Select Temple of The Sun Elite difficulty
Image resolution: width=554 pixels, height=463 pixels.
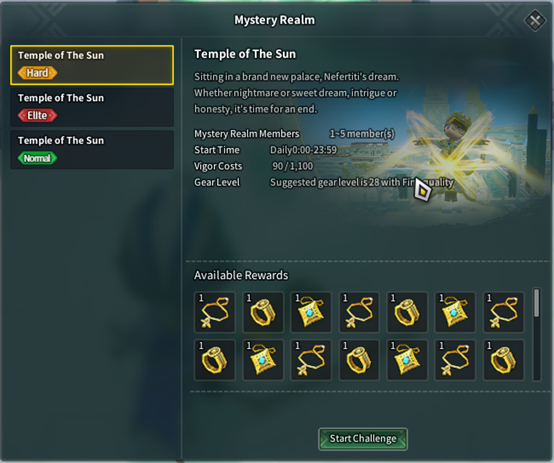click(x=92, y=107)
